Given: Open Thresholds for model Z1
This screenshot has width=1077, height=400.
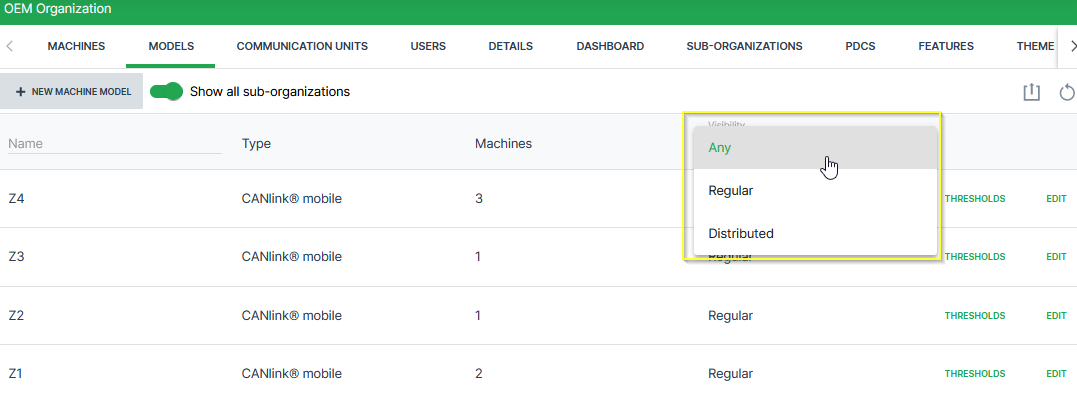Looking at the screenshot, I should point(974,374).
